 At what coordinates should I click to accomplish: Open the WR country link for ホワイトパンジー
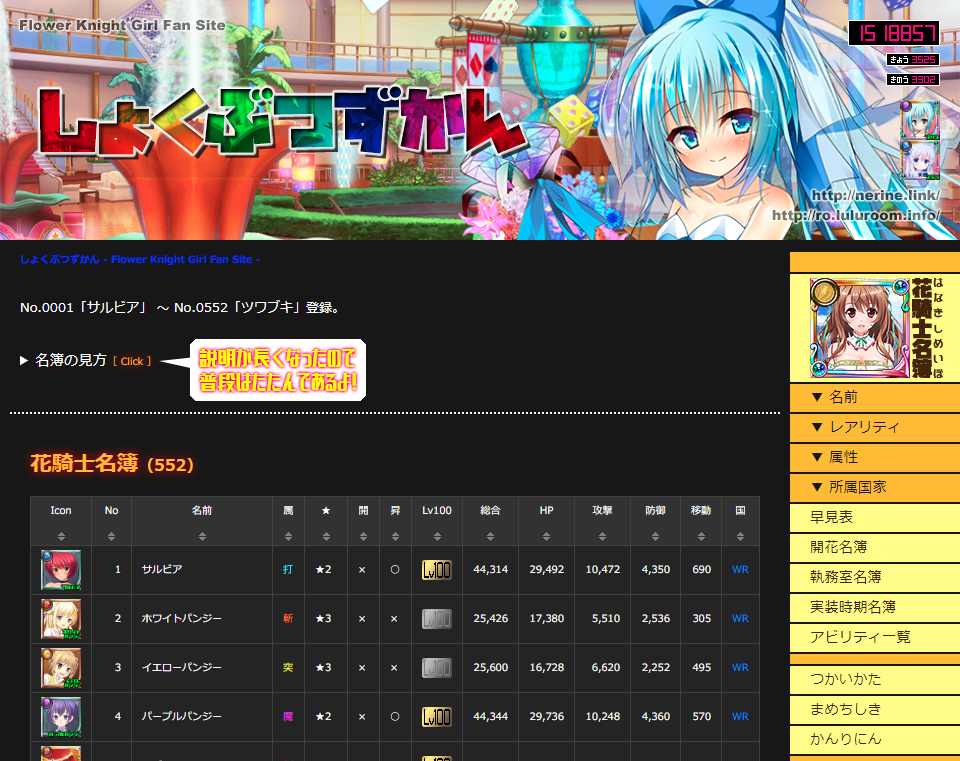pos(740,618)
